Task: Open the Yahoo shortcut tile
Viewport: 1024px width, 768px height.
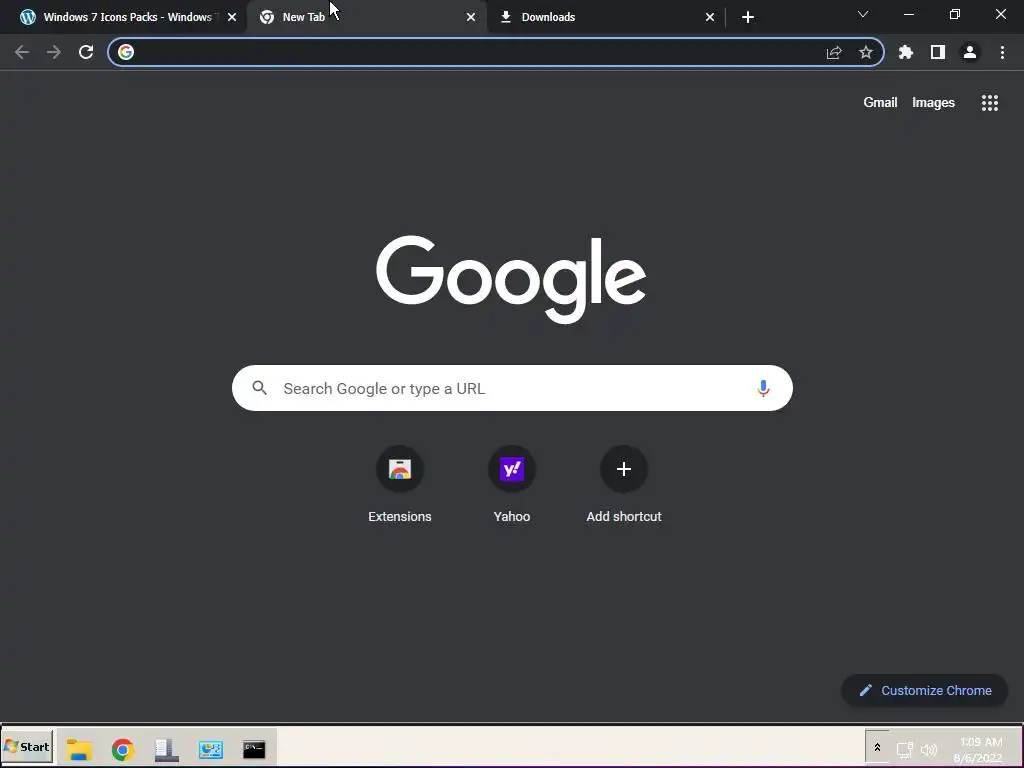Action: pyautogui.click(x=512, y=485)
